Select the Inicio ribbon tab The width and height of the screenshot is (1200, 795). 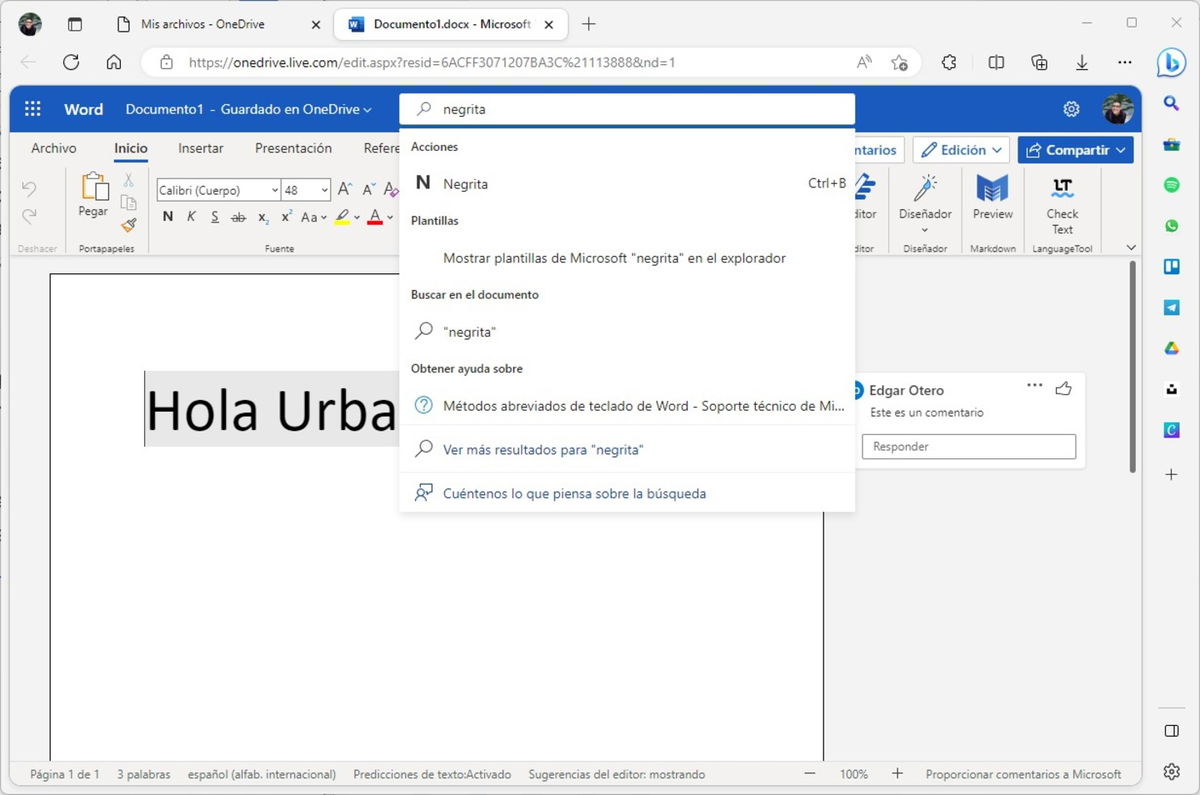coord(131,148)
